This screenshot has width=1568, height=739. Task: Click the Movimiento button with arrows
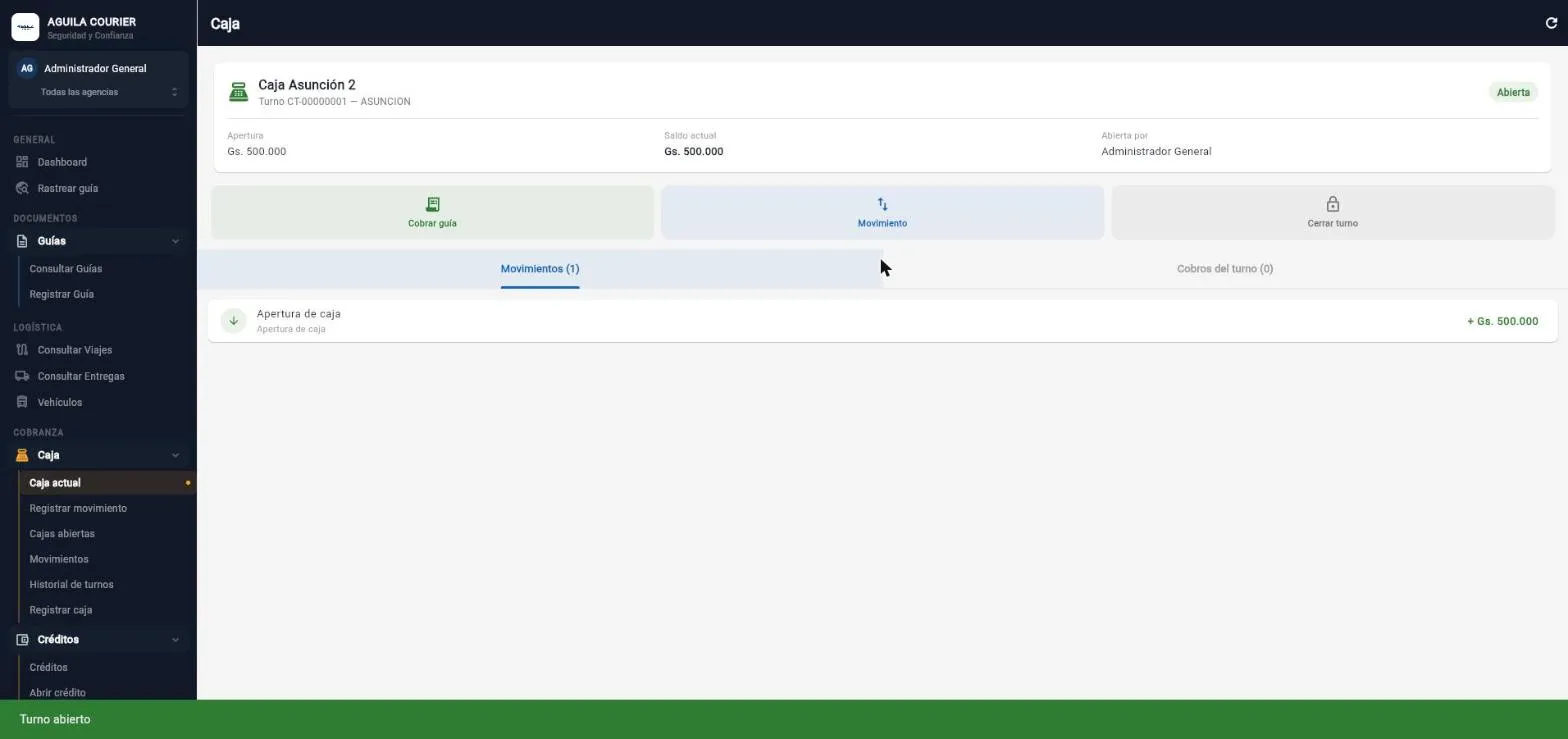[x=882, y=212]
